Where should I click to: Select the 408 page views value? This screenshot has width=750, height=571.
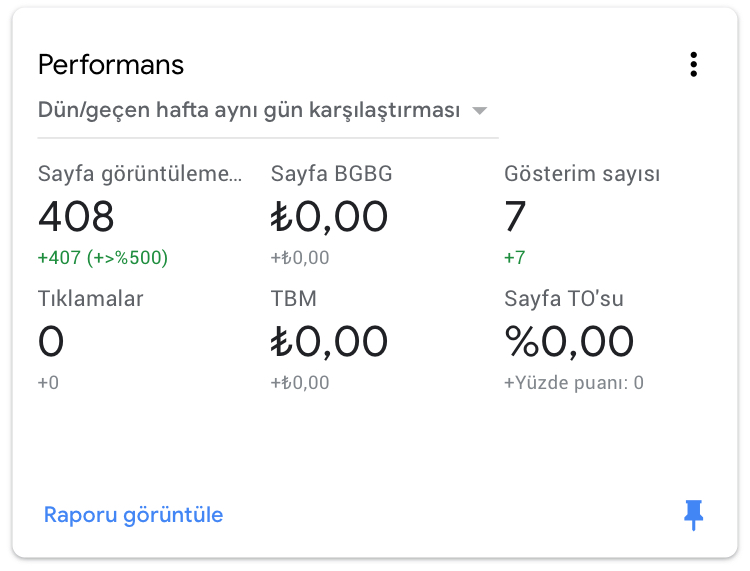76,217
